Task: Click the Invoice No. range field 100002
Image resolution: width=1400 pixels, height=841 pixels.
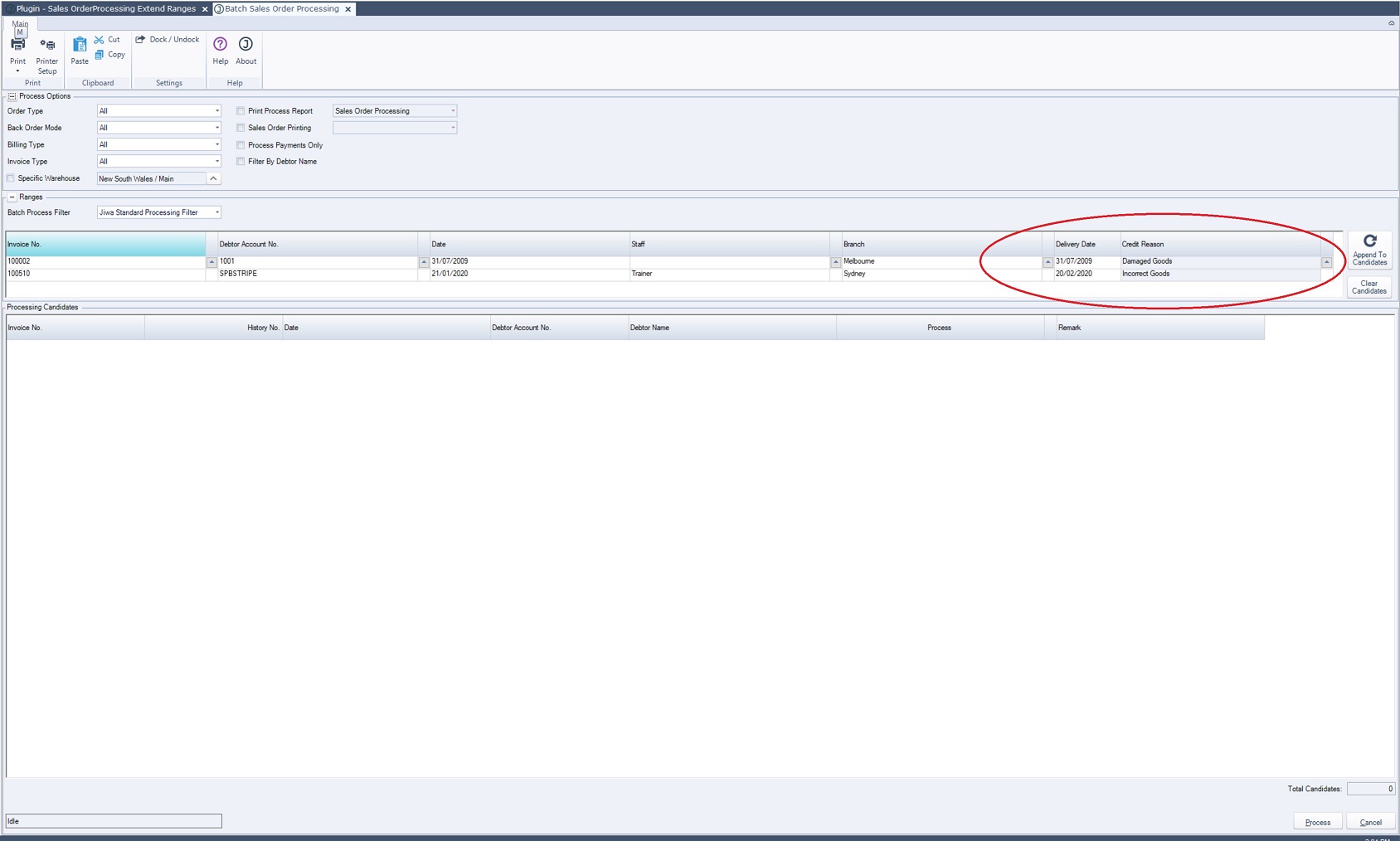Action: coord(105,261)
